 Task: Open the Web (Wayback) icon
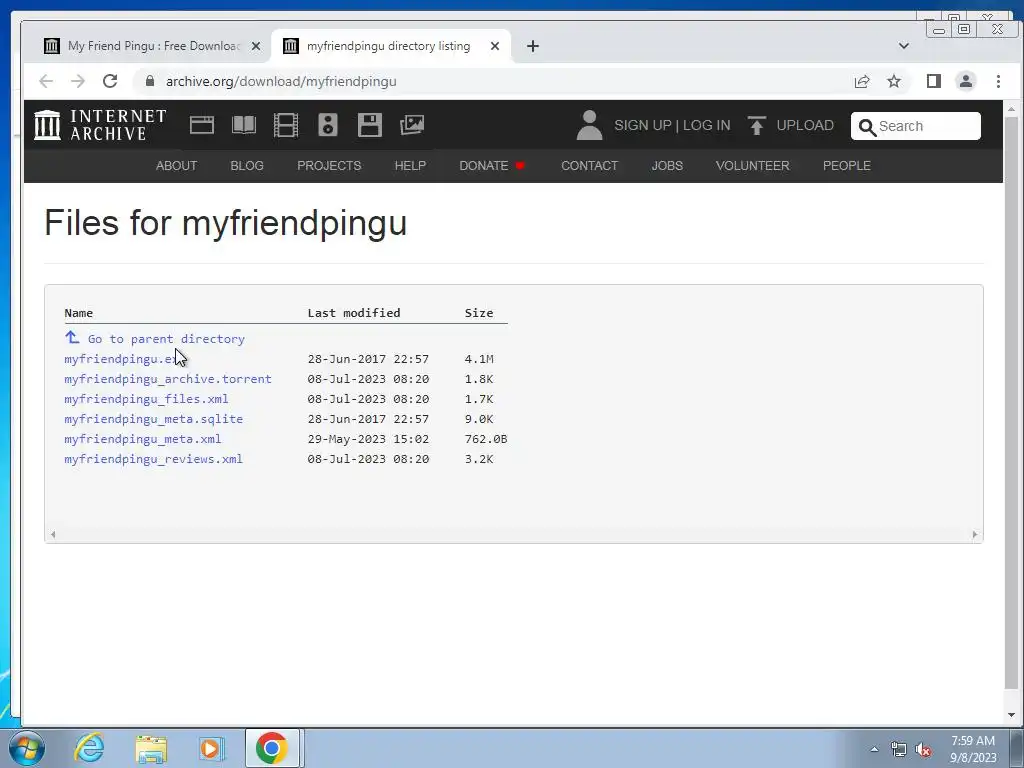202,125
